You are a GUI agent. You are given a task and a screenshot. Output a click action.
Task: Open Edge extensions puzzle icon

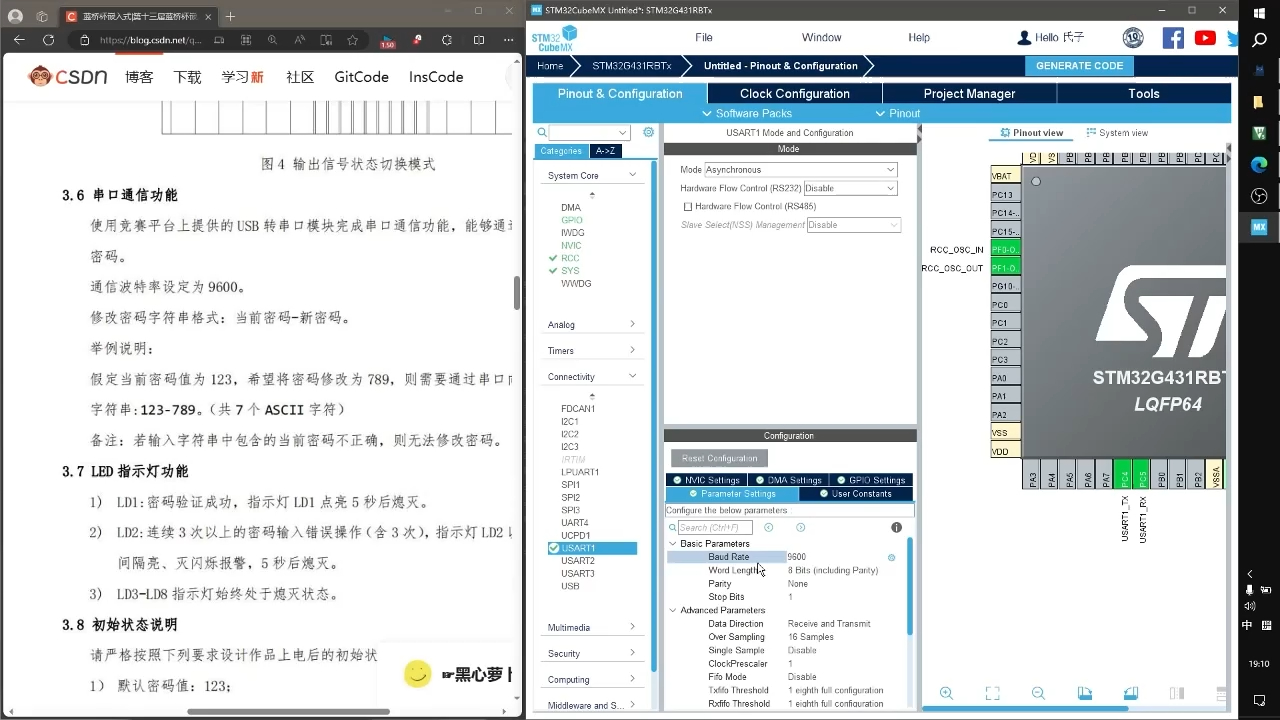[446, 40]
